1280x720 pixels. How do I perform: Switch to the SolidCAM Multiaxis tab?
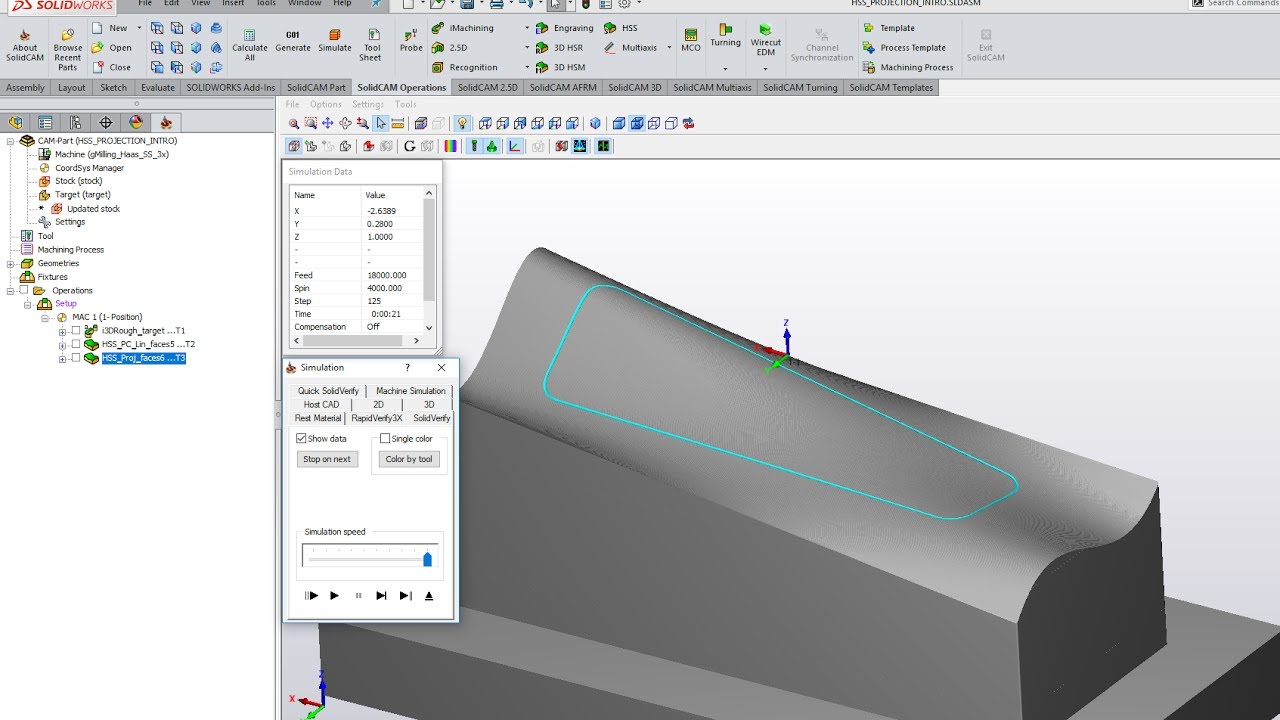click(x=712, y=88)
